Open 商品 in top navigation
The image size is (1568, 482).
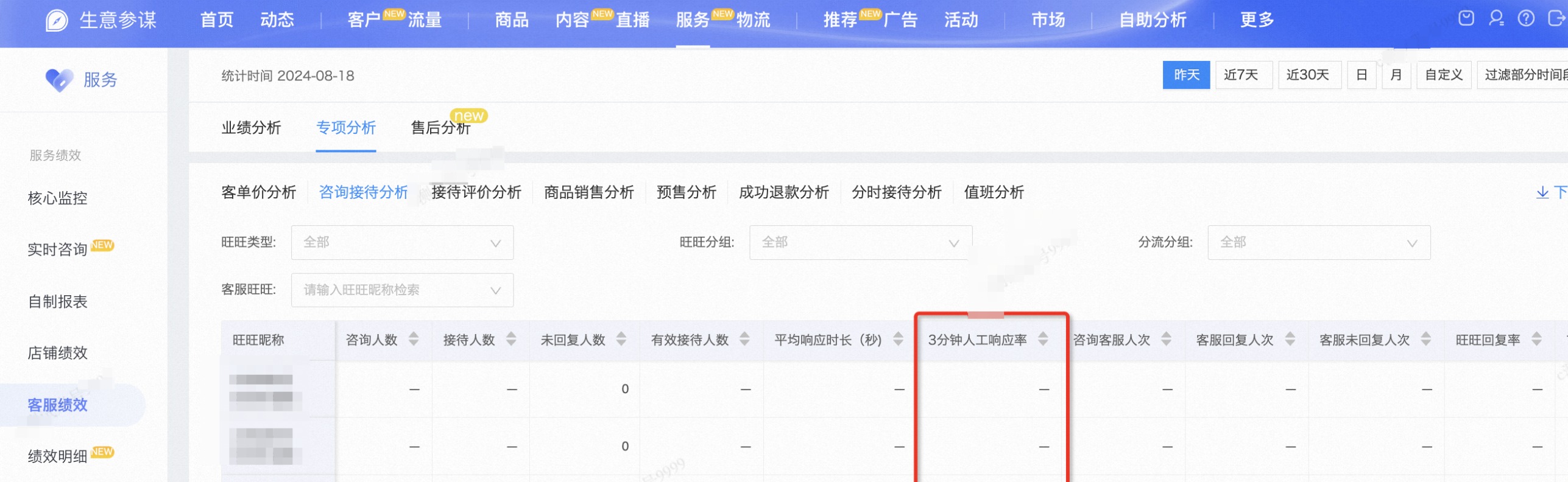click(512, 20)
